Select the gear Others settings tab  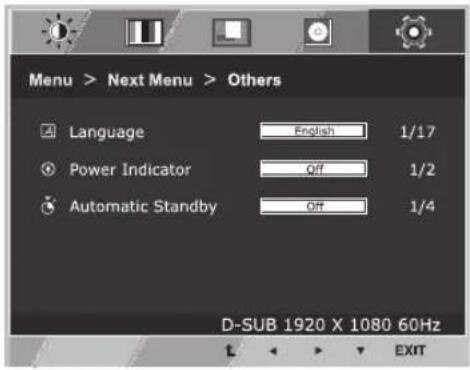(x=413, y=32)
